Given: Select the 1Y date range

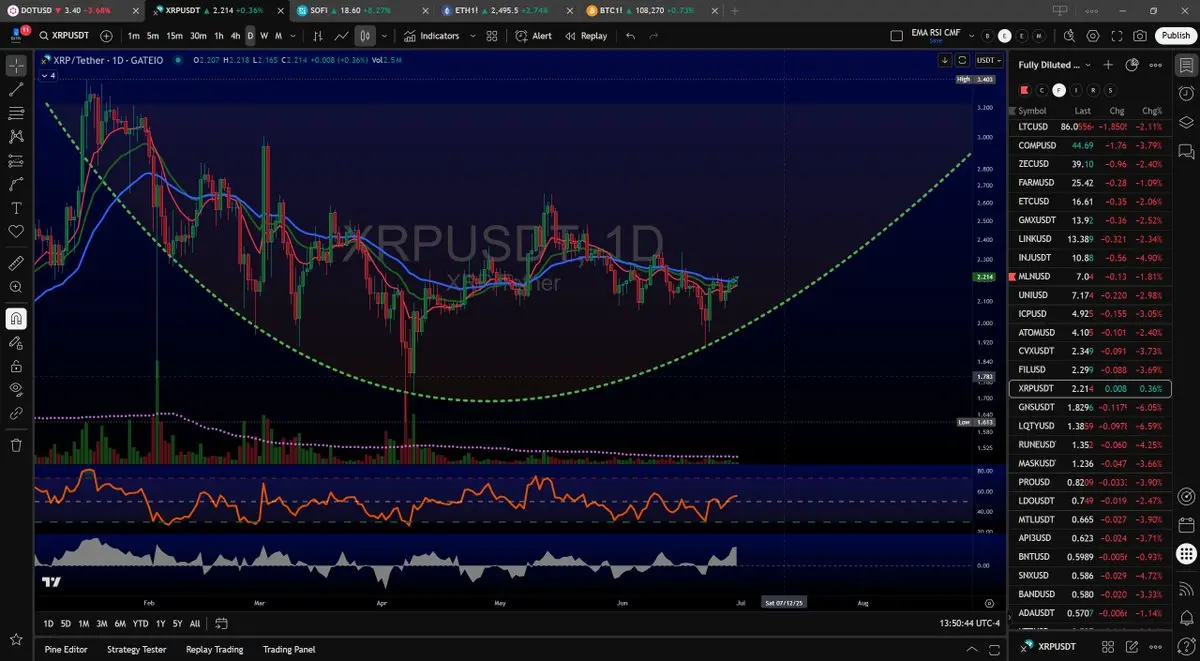Looking at the screenshot, I should (160, 623).
